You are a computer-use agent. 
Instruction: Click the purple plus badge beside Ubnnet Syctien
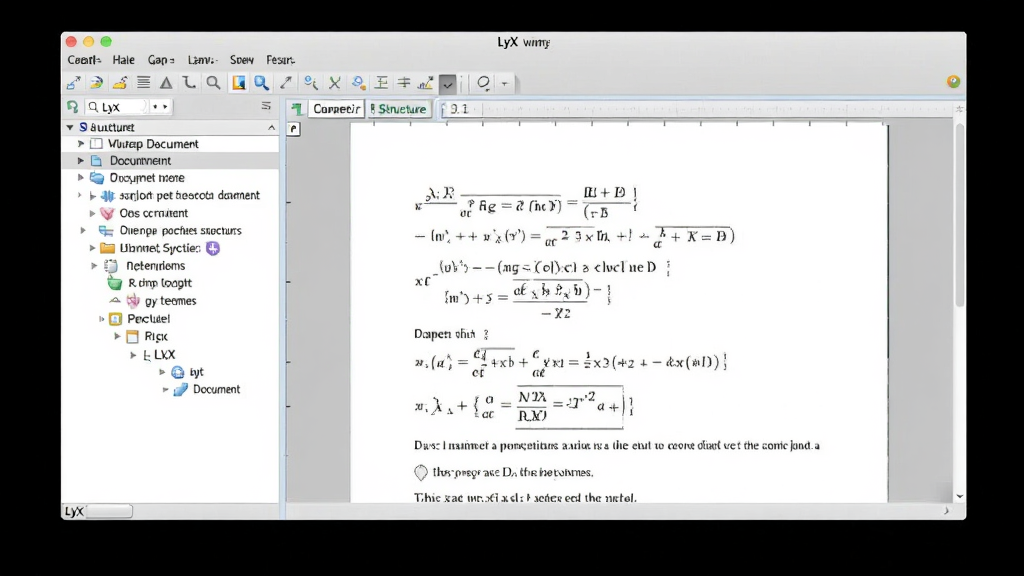(x=213, y=248)
